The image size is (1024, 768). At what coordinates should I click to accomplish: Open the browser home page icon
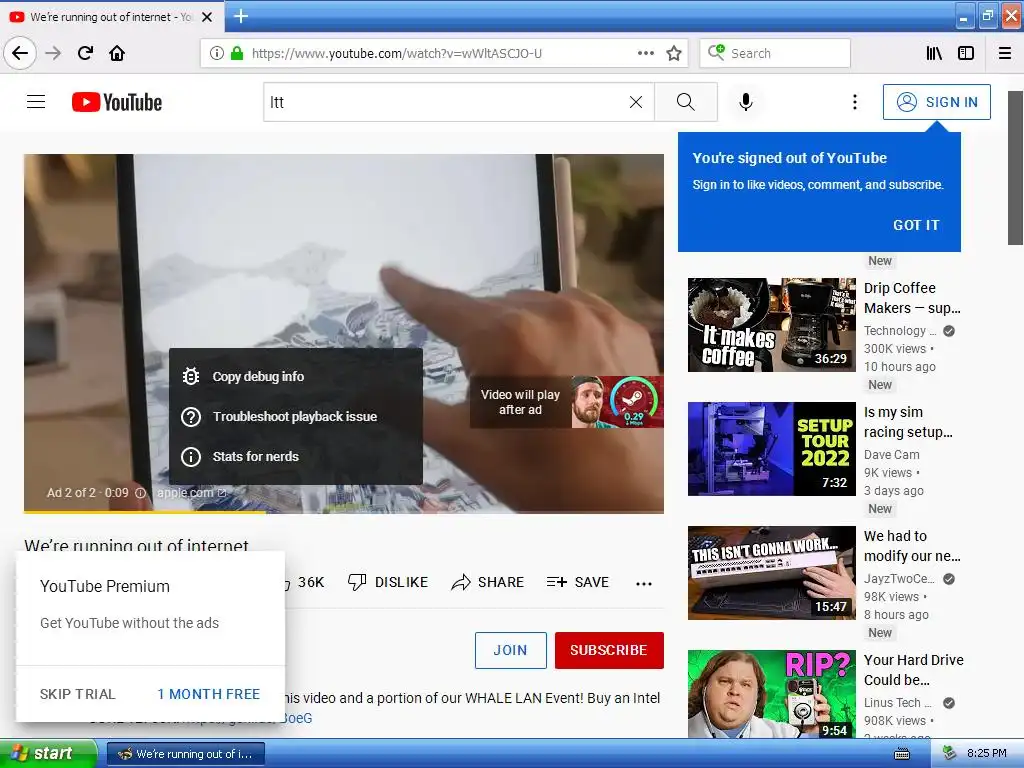pyautogui.click(x=117, y=53)
